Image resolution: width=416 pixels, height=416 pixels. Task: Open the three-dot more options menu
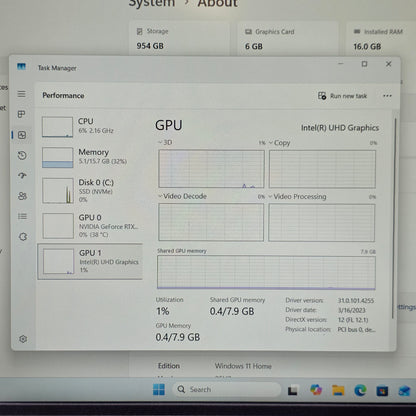pyautogui.click(x=387, y=96)
